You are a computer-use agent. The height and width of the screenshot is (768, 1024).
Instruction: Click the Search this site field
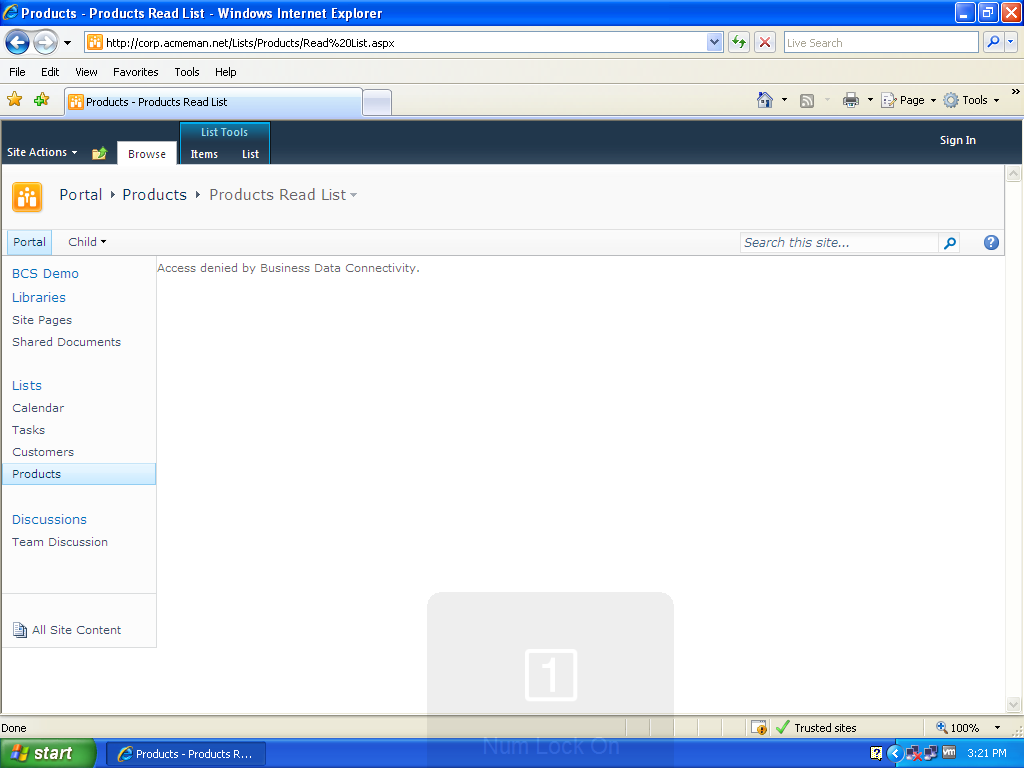tap(839, 243)
